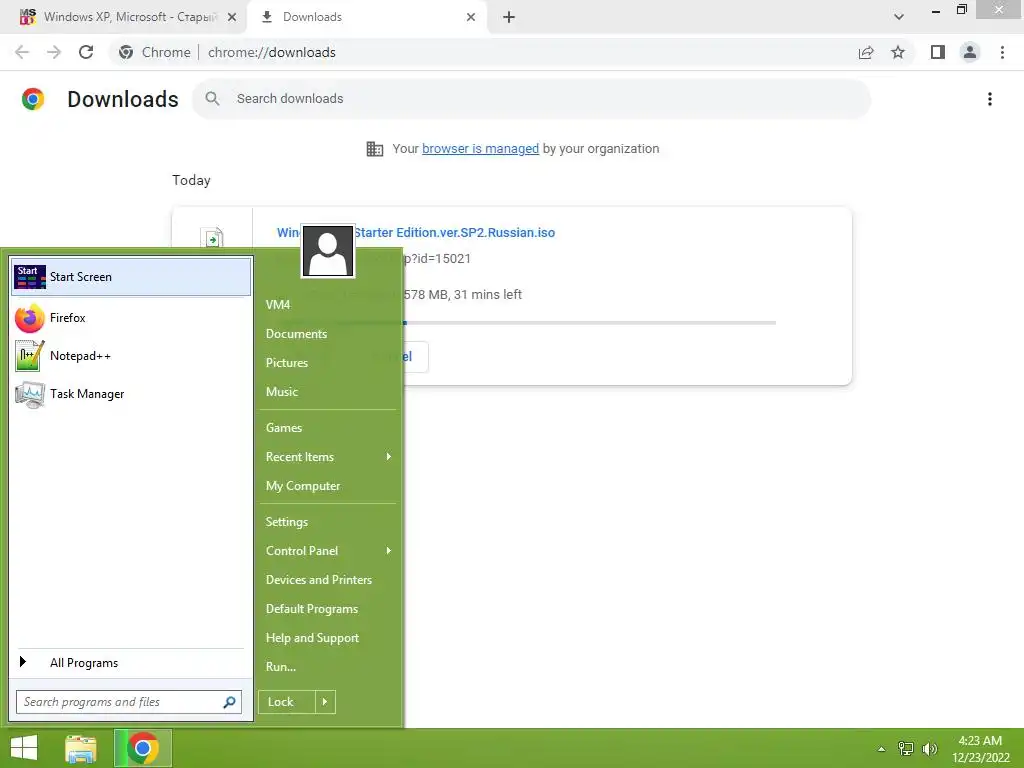Viewport: 1024px width, 768px height.
Task: Open the taskbar clock and date
Action: pyautogui.click(x=980, y=749)
